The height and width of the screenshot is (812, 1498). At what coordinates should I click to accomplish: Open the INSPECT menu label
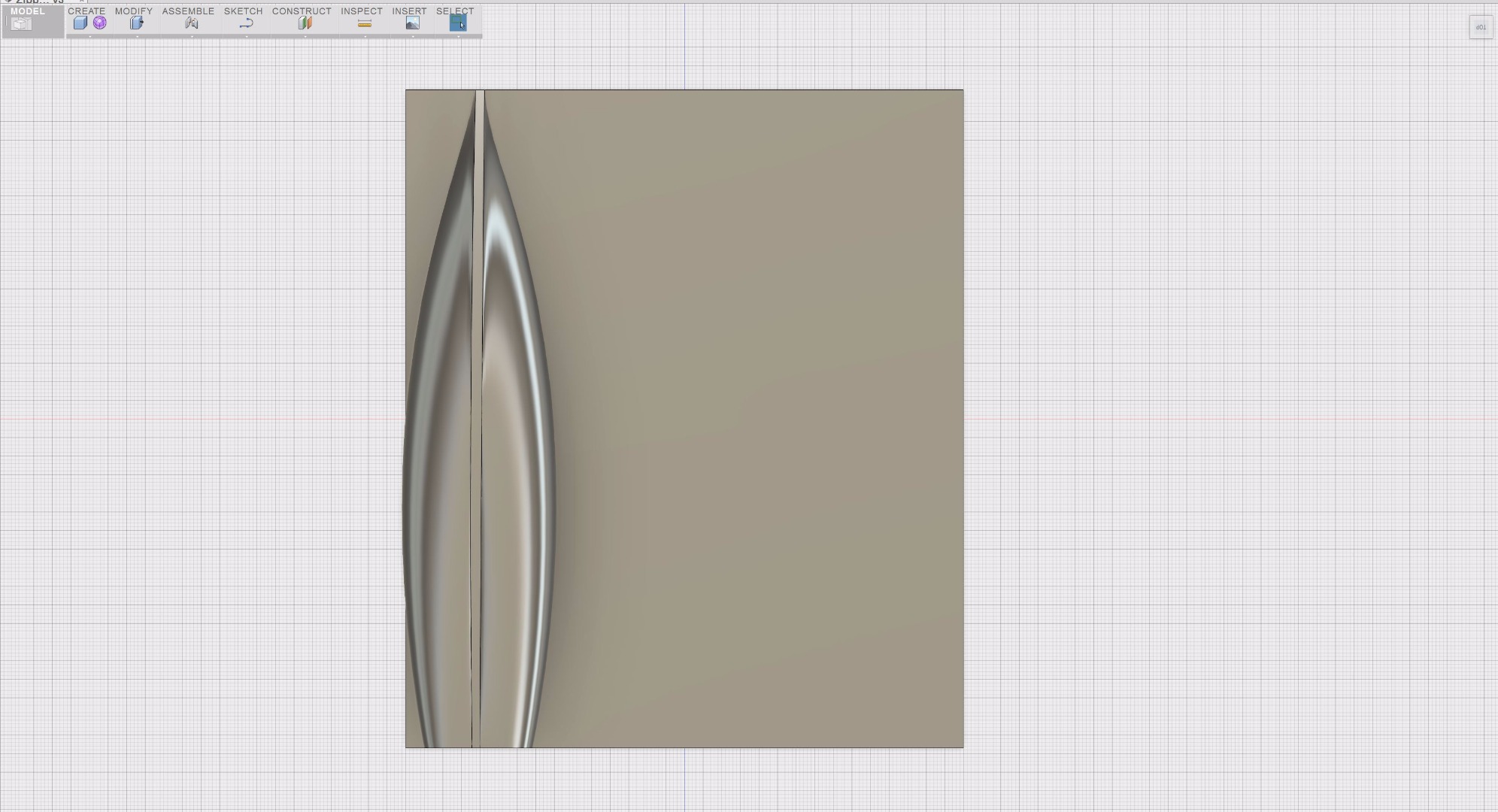click(x=362, y=11)
